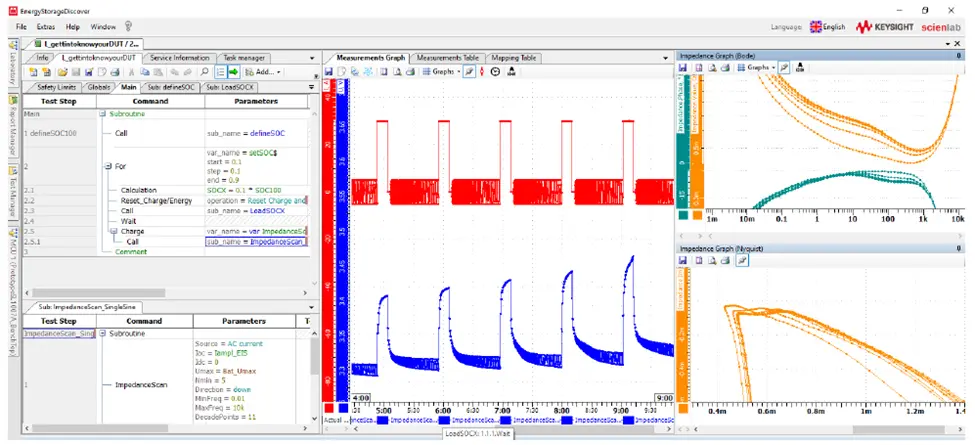Toggle the numbered list view icon
Screen dimensions: 975x445
[220, 71]
